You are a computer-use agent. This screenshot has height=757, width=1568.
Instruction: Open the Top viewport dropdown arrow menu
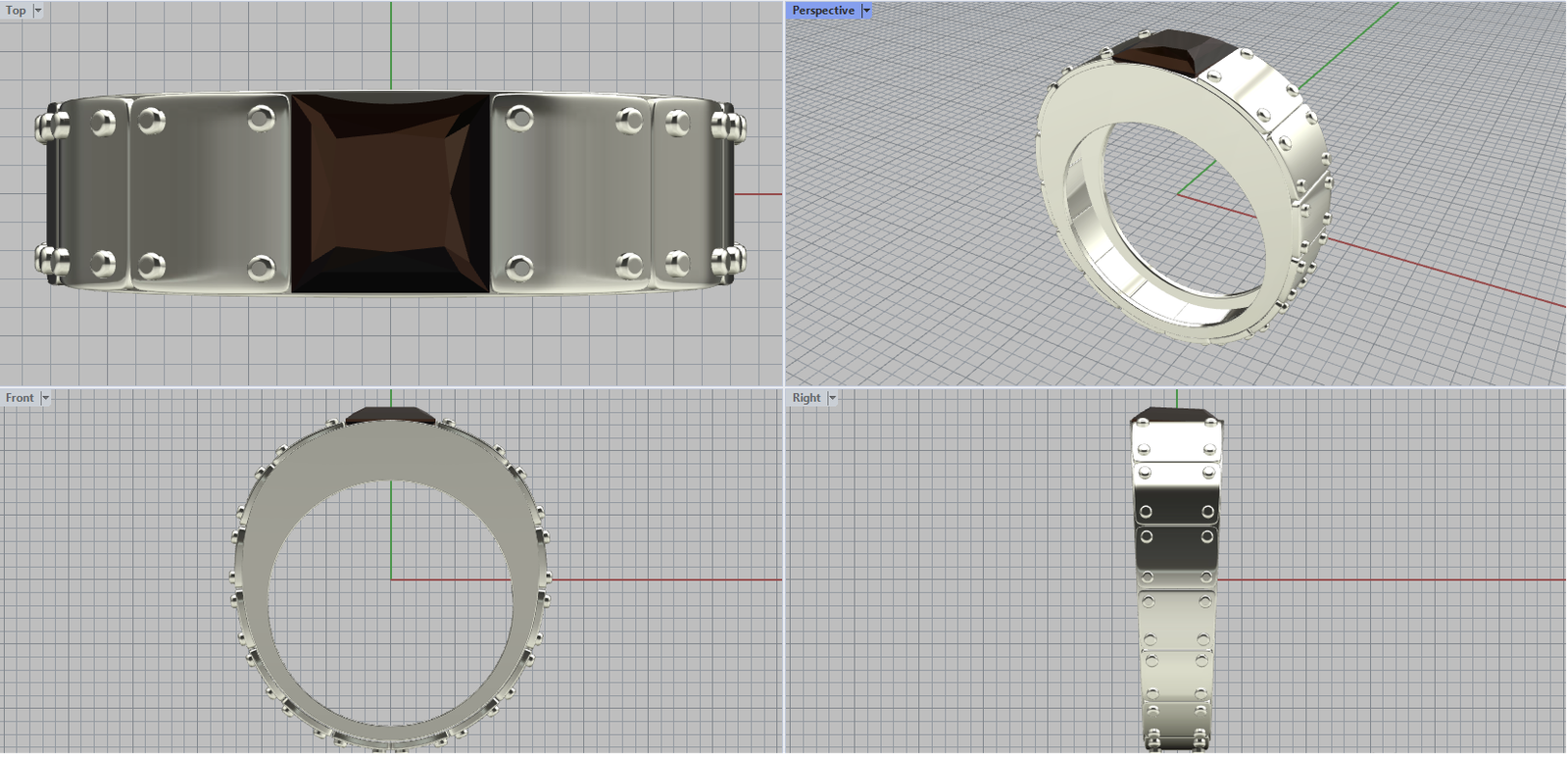(x=38, y=11)
